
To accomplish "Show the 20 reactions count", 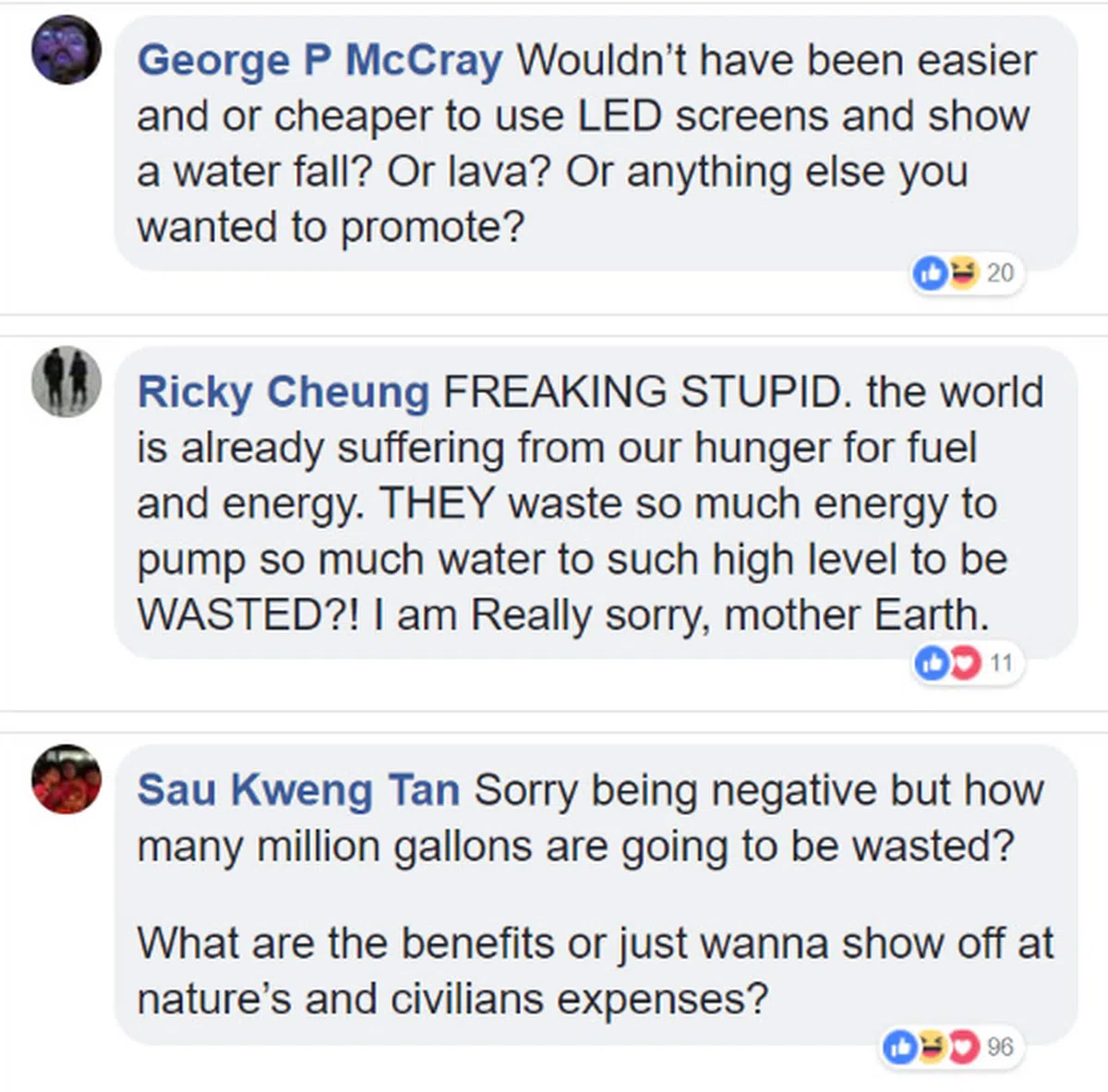I will tap(1000, 273).
